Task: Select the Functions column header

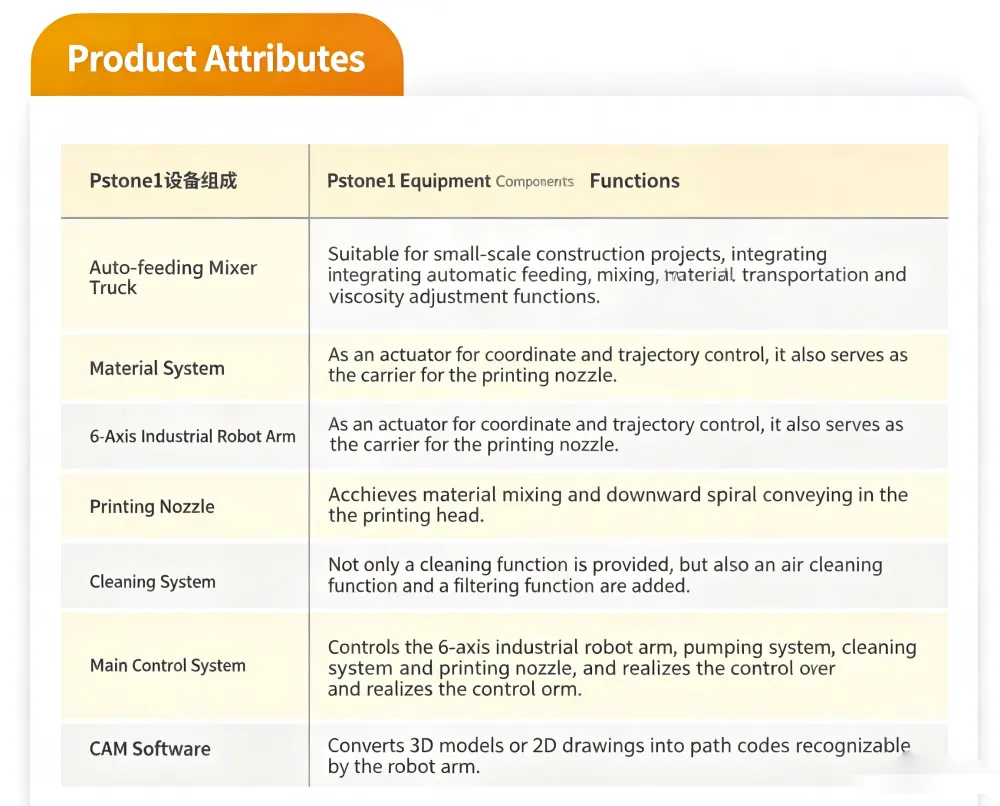Action: pos(635,181)
